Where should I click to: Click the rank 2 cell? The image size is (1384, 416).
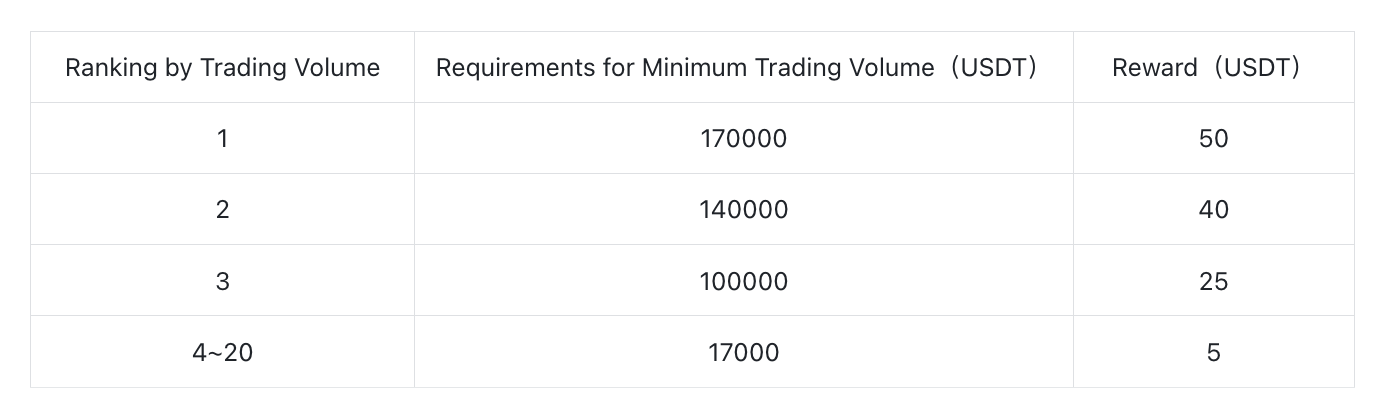222,210
